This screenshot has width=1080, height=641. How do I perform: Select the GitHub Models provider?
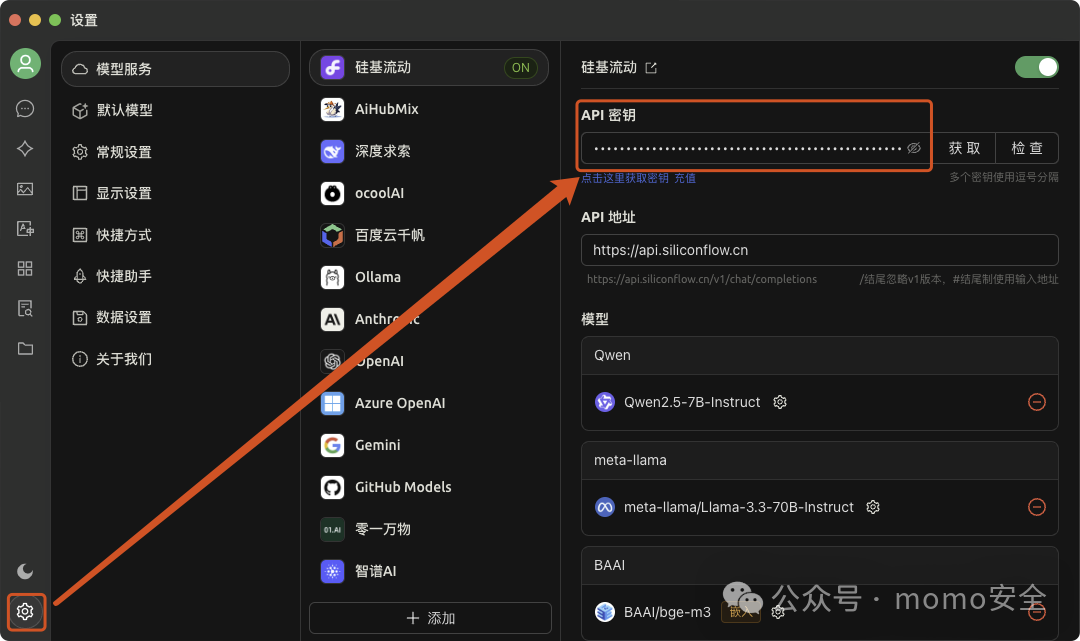click(428, 487)
